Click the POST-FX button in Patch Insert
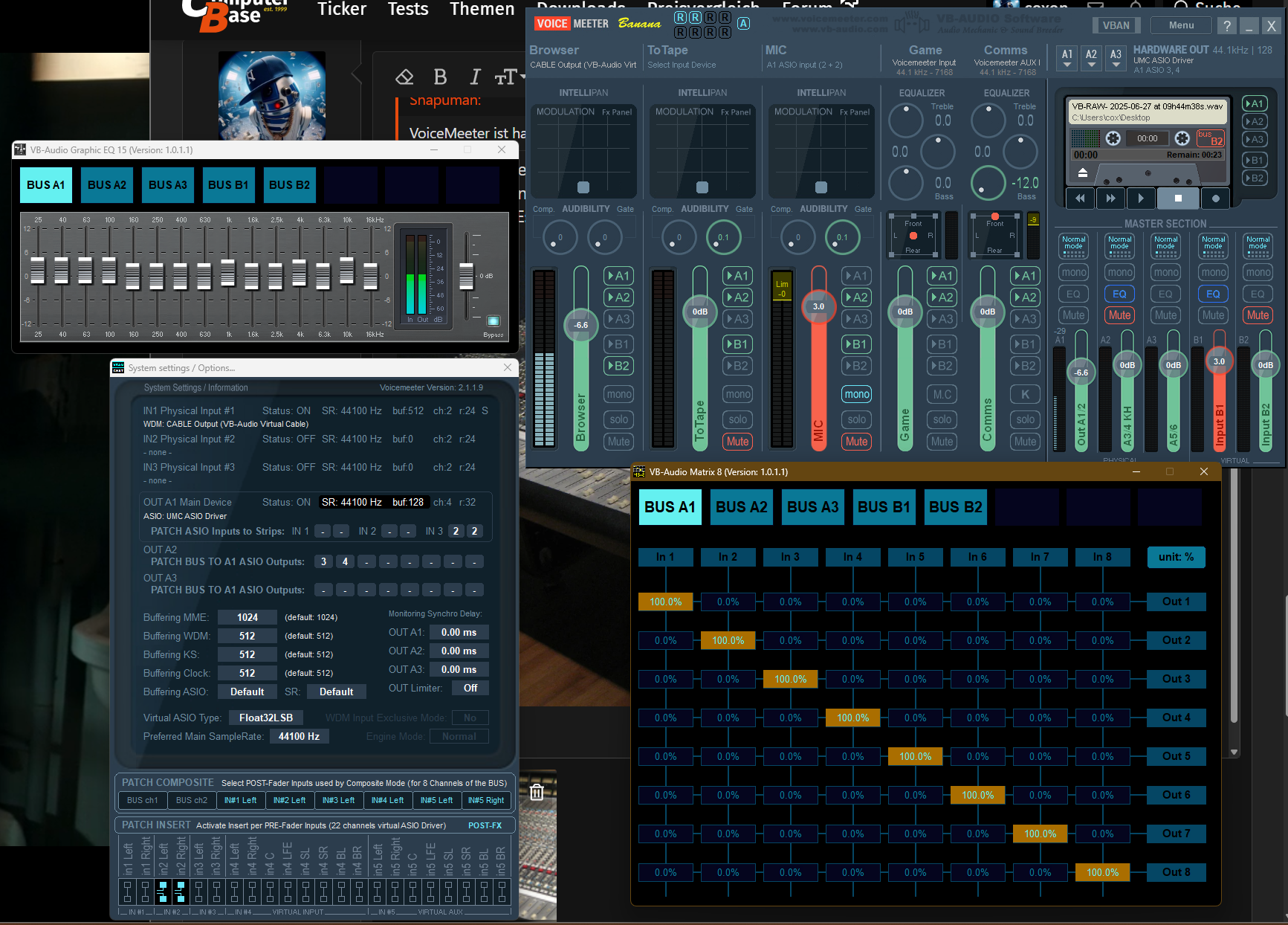The image size is (1288, 925). coord(485,825)
